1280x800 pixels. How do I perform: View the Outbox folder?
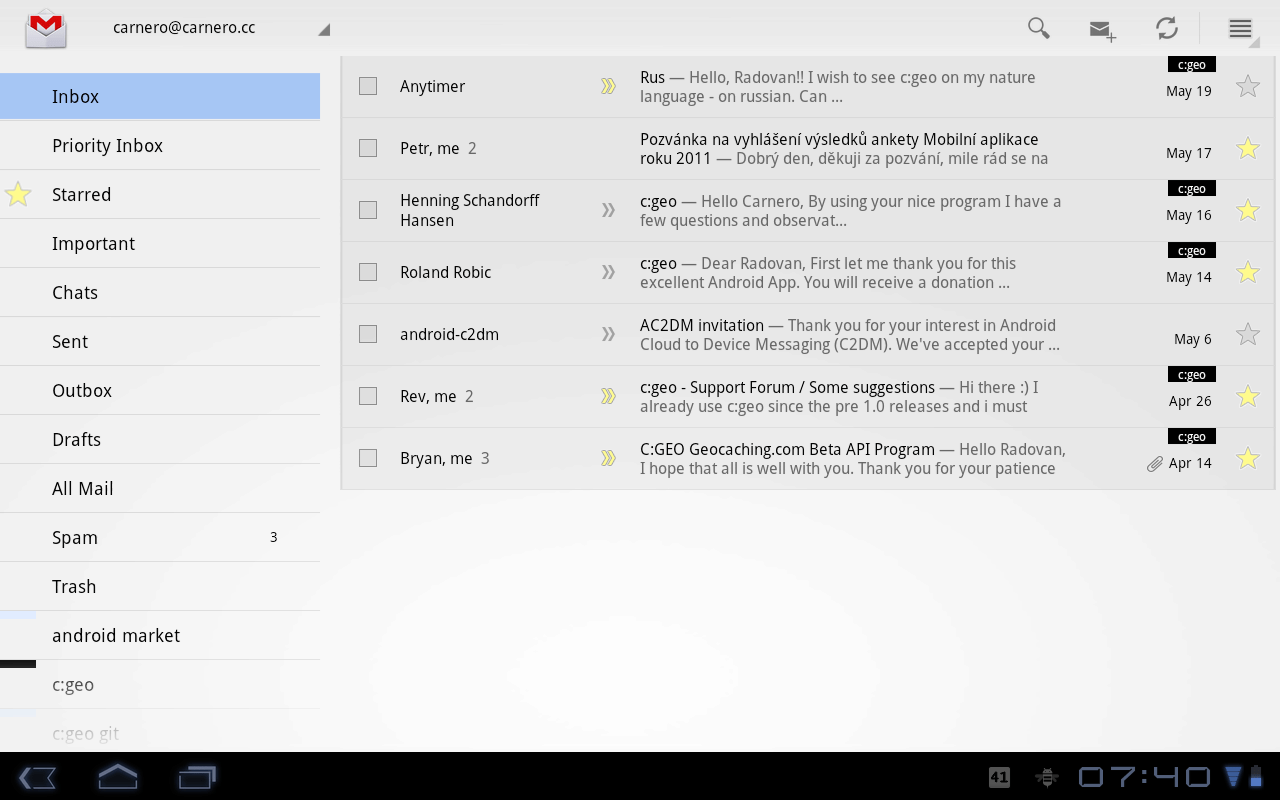coord(160,391)
